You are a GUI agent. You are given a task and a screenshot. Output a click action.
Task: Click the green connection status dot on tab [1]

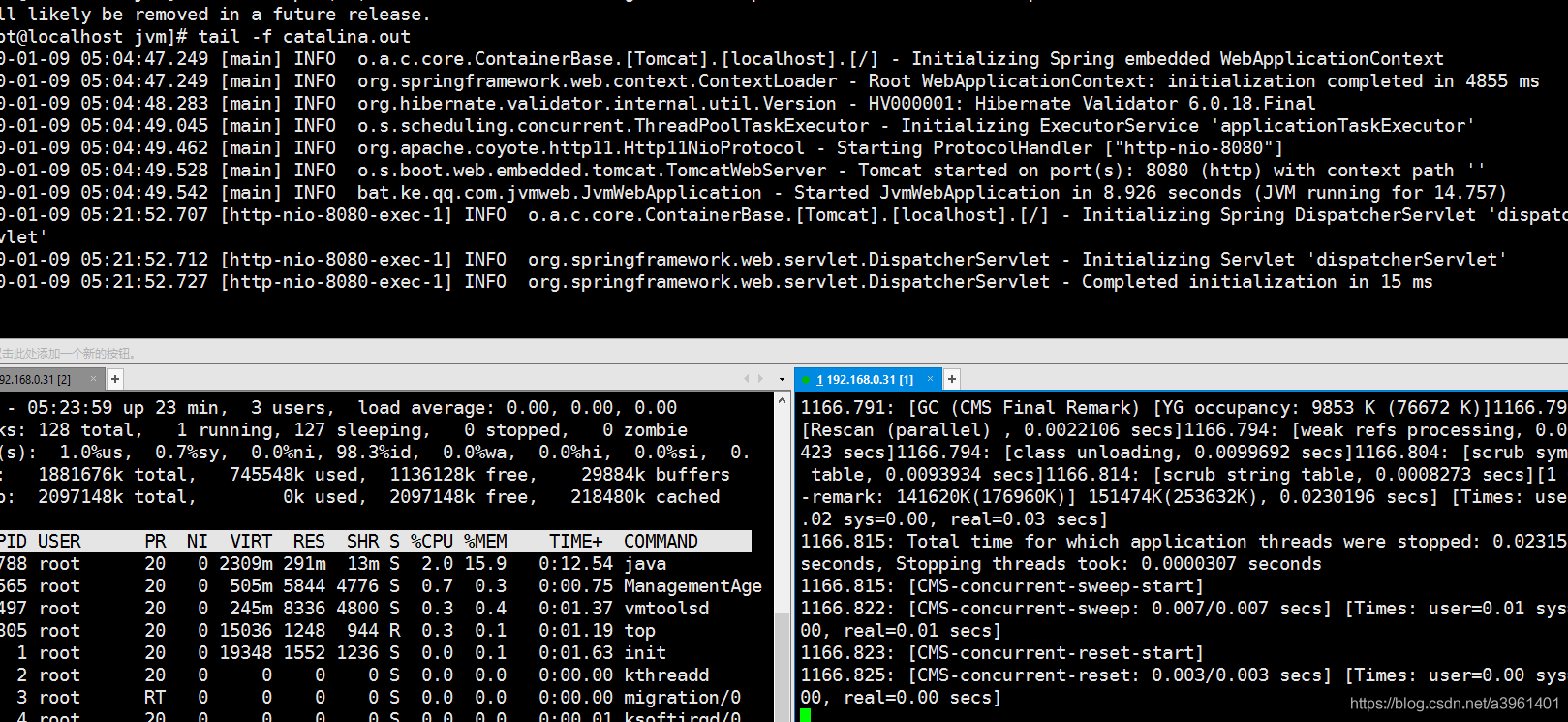(x=806, y=380)
